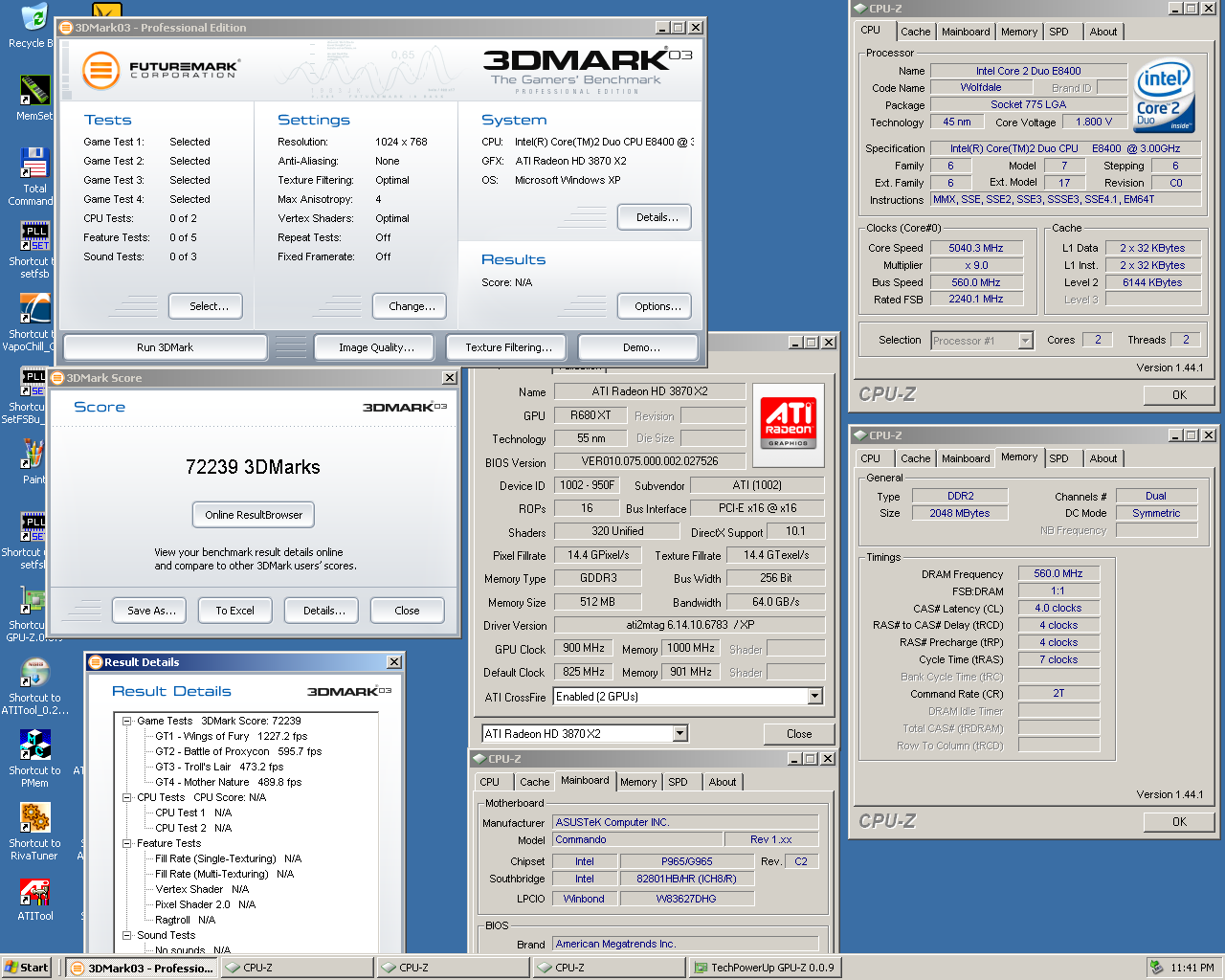Viewport: 1225px width, 980px height.
Task: Open the Shortcut to GPU-Z icon
Action: [34, 600]
